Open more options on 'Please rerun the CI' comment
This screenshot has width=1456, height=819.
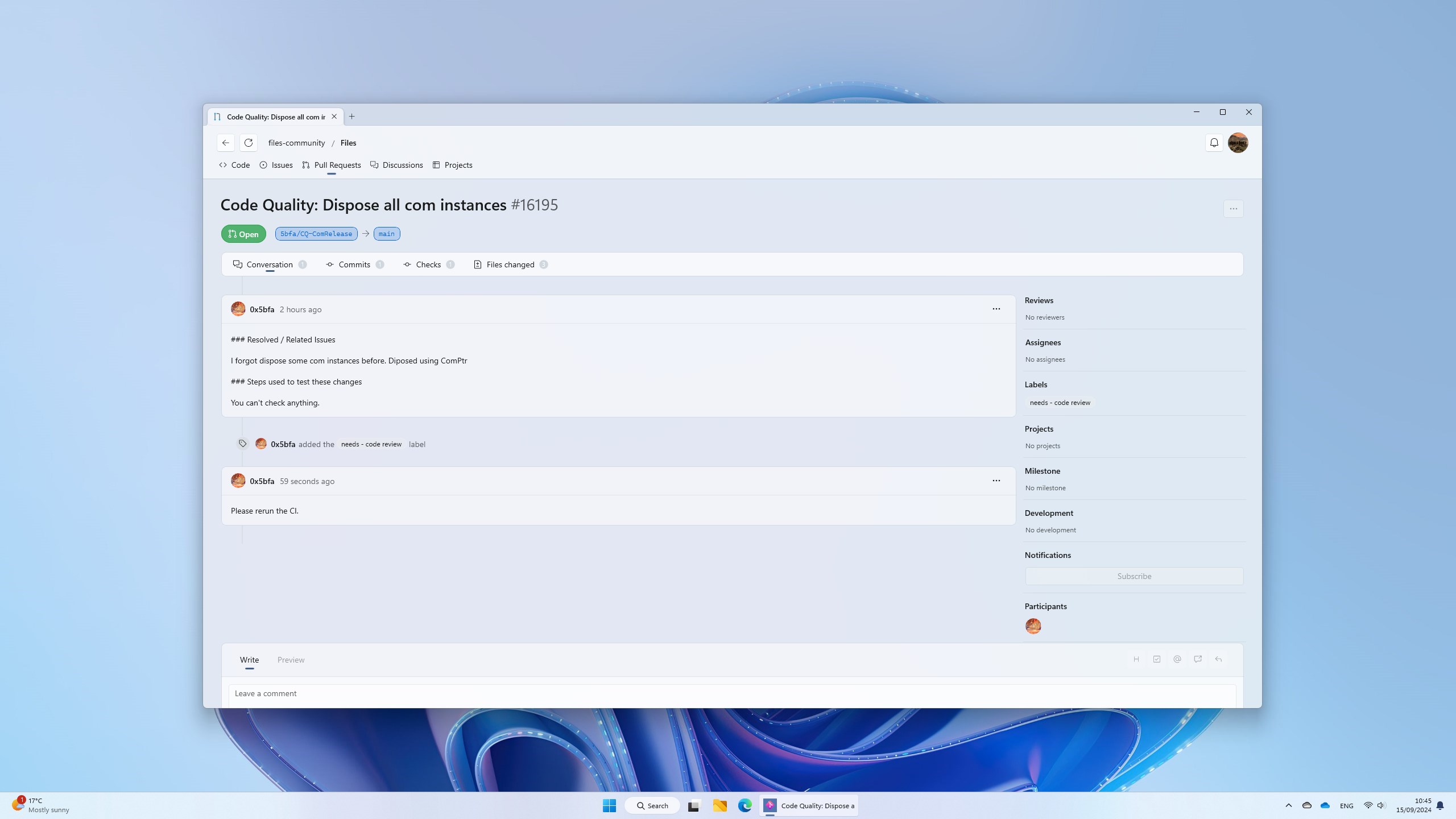996,481
